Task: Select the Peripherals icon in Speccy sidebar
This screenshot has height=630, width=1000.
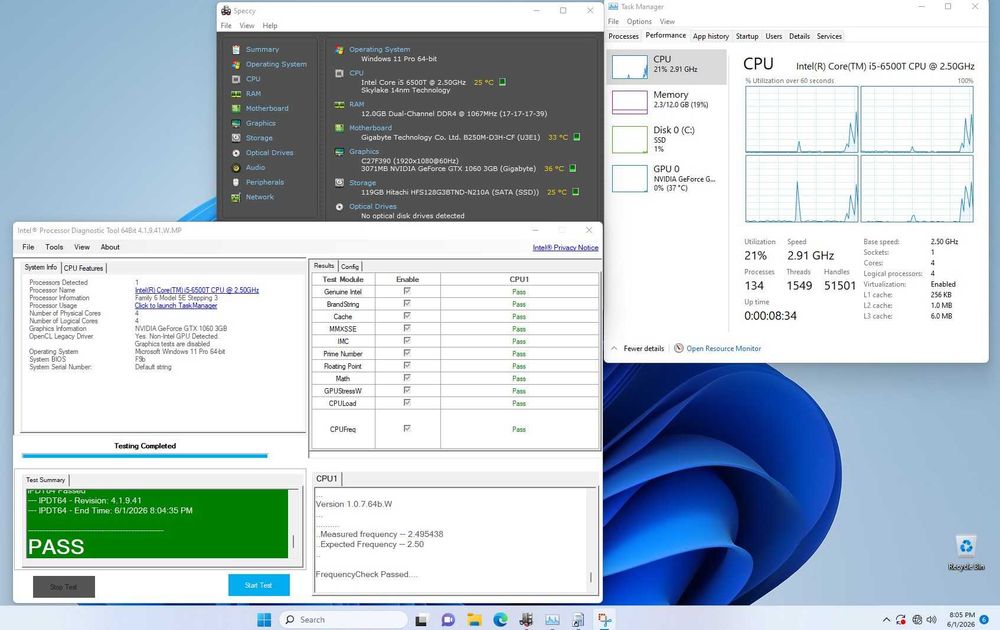Action: [236, 182]
